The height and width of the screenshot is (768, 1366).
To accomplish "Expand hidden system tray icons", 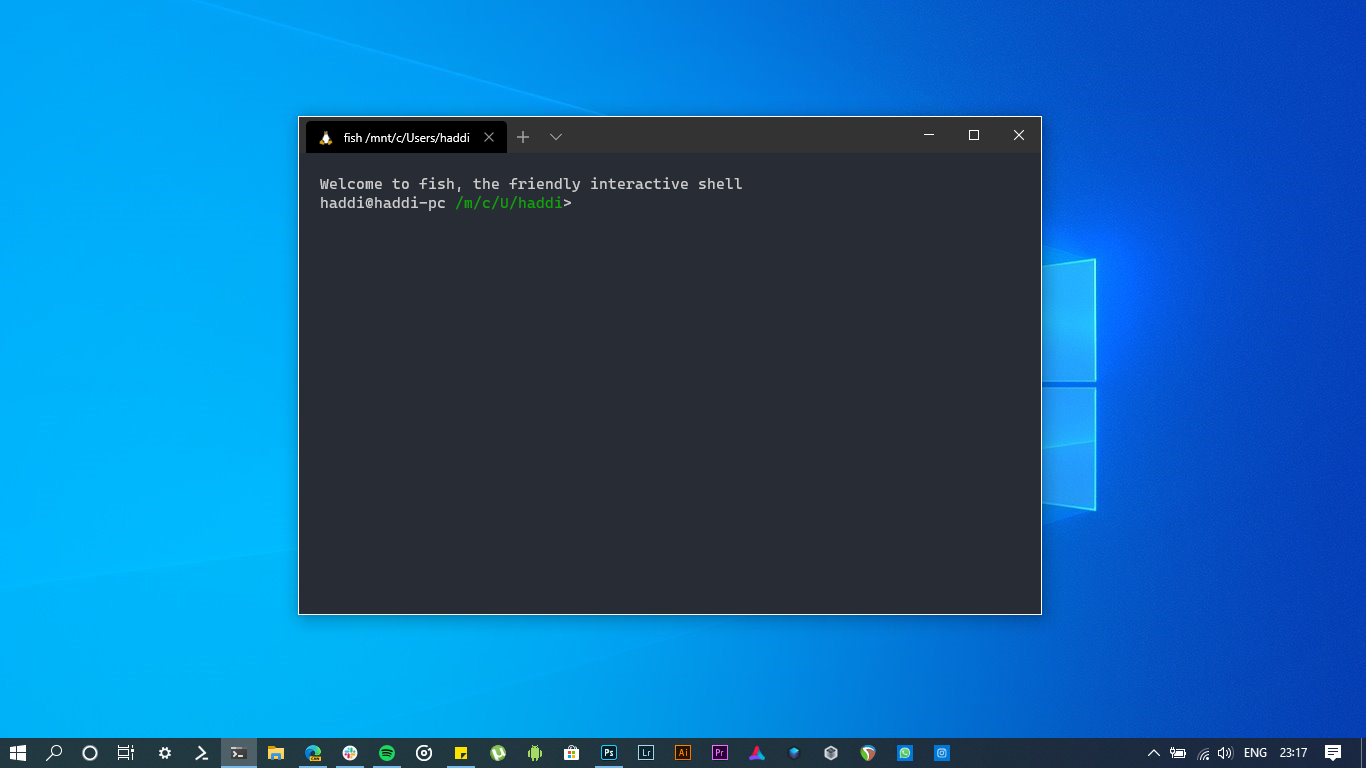I will pyautogui.click(x=1153, y=752).
